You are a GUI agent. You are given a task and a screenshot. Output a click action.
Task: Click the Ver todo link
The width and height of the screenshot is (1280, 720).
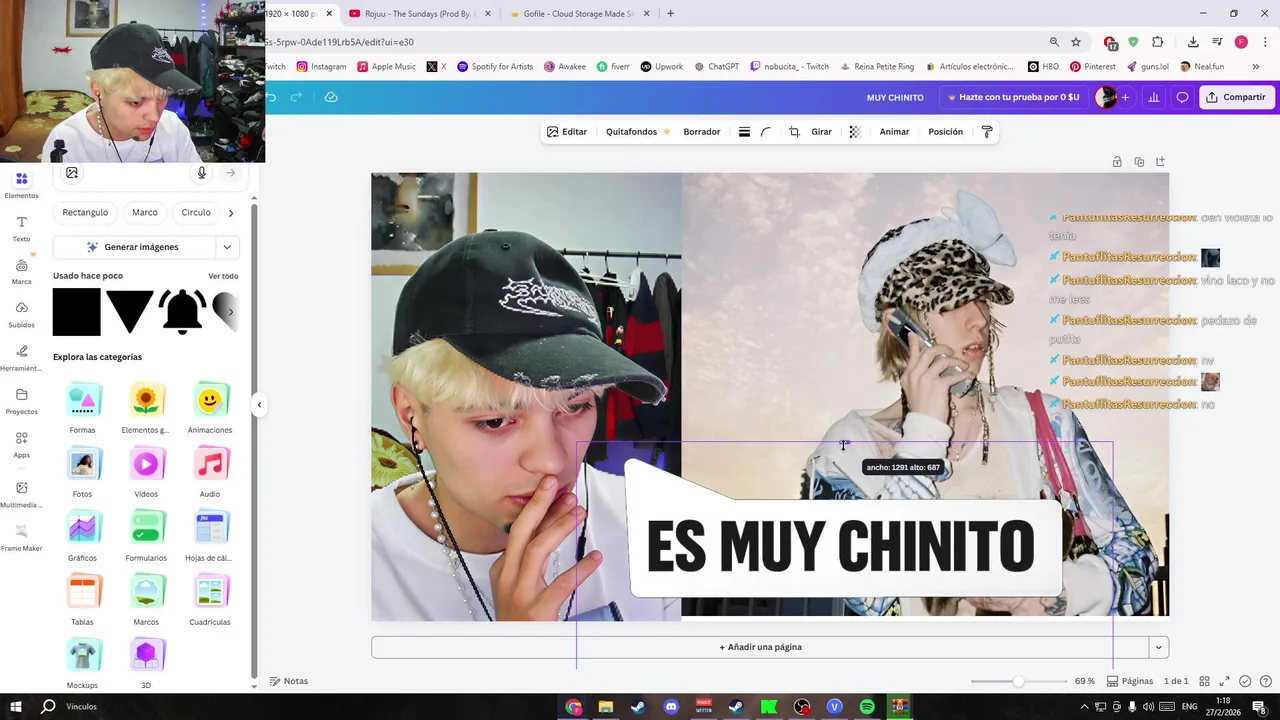223,276
